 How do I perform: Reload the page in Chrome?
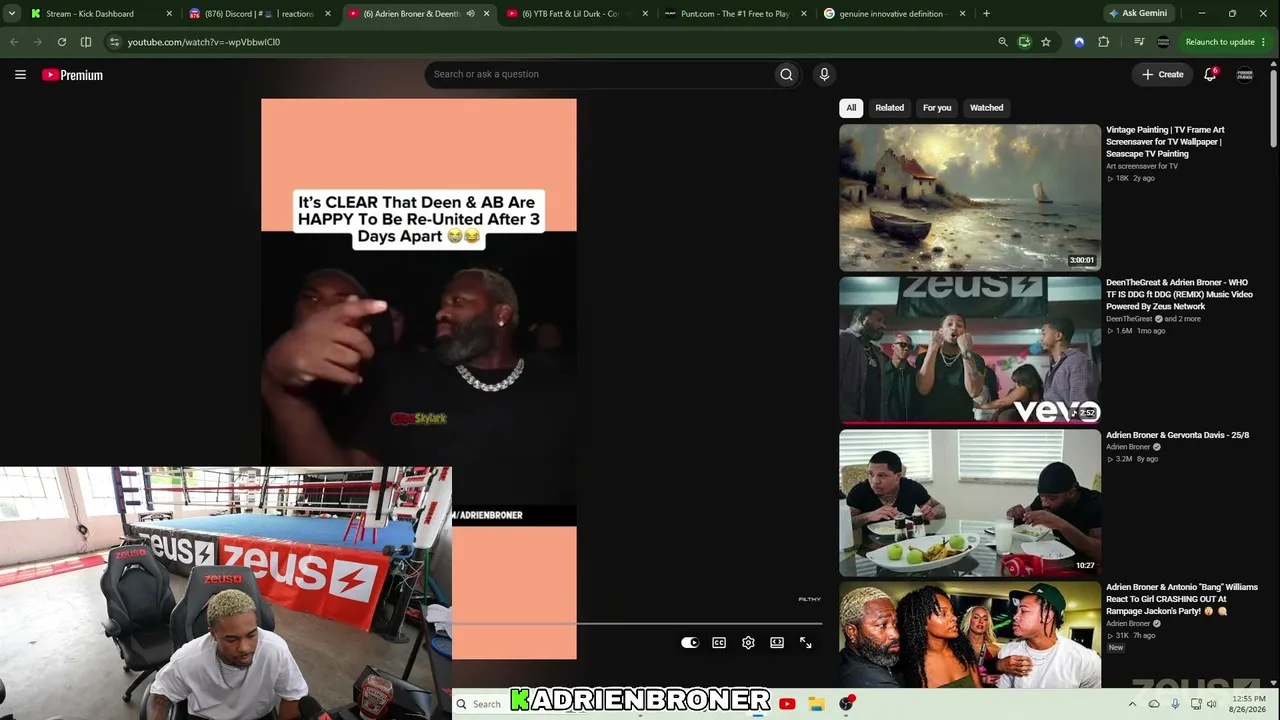[x=62, y=42]
